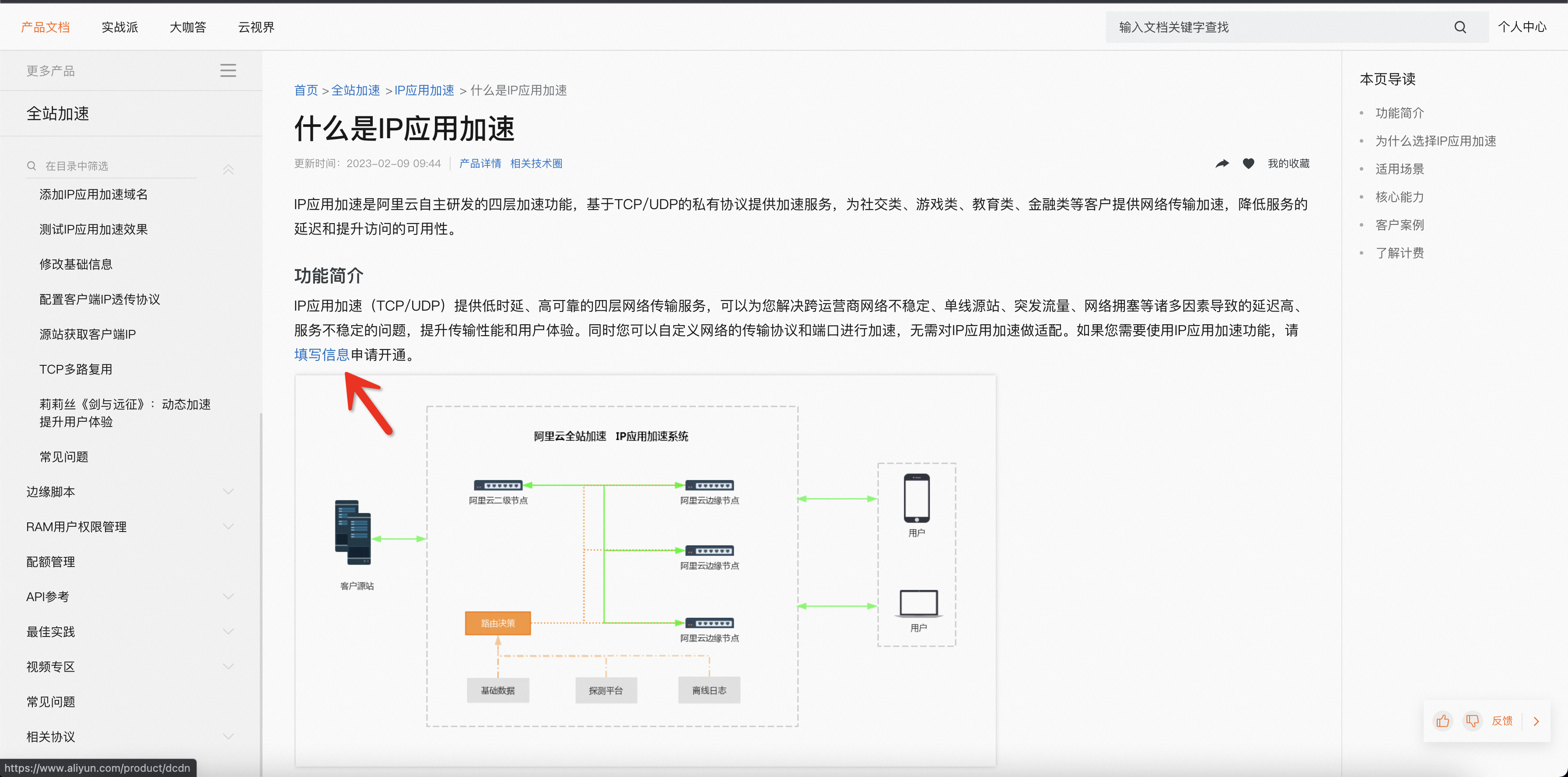
Task: Open 个人中心 in the header
Action: click(x=1522, y=27)
